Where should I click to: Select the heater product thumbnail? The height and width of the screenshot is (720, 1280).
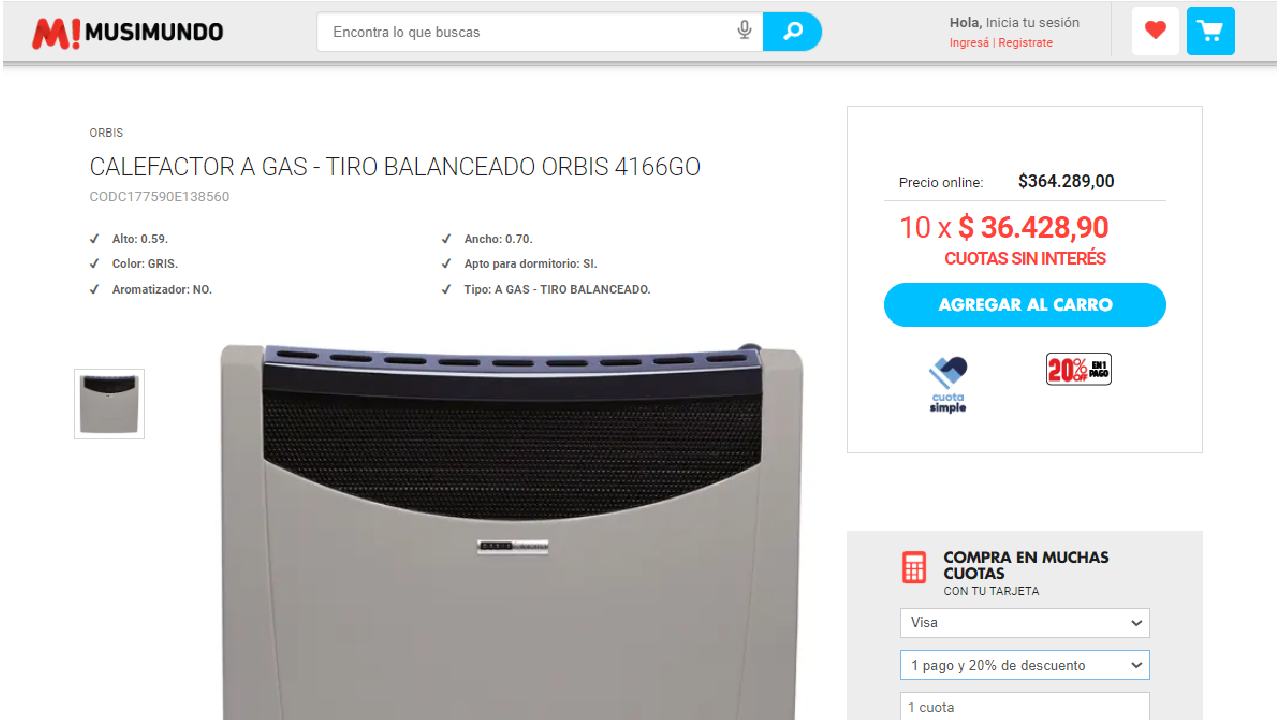coord(109,404)
